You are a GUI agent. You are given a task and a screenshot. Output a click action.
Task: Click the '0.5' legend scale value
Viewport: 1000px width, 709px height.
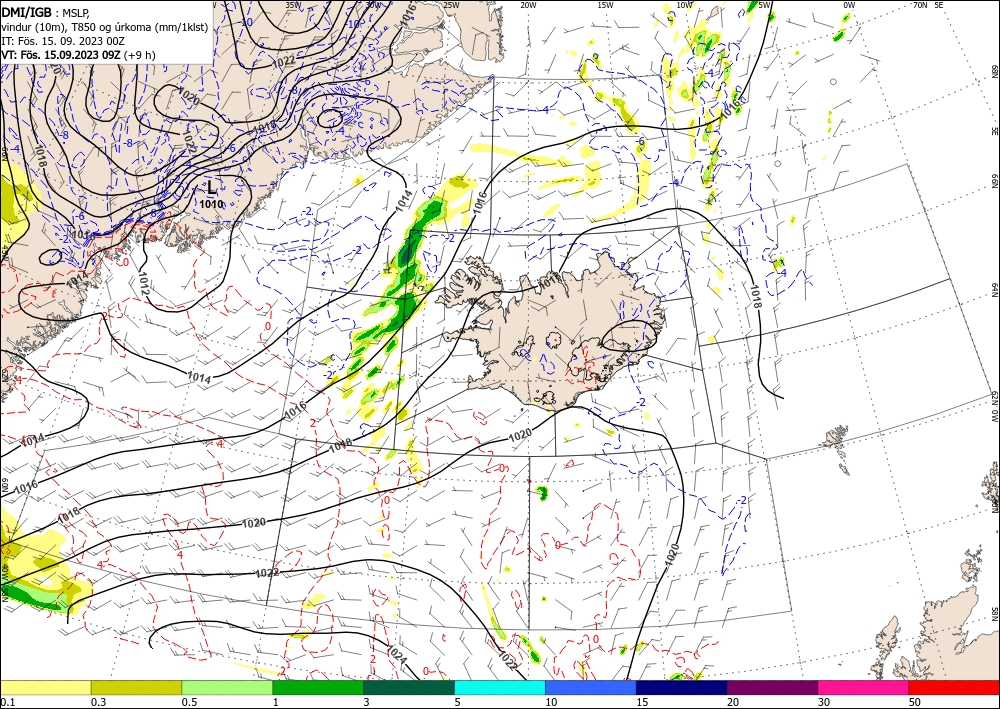189,702
